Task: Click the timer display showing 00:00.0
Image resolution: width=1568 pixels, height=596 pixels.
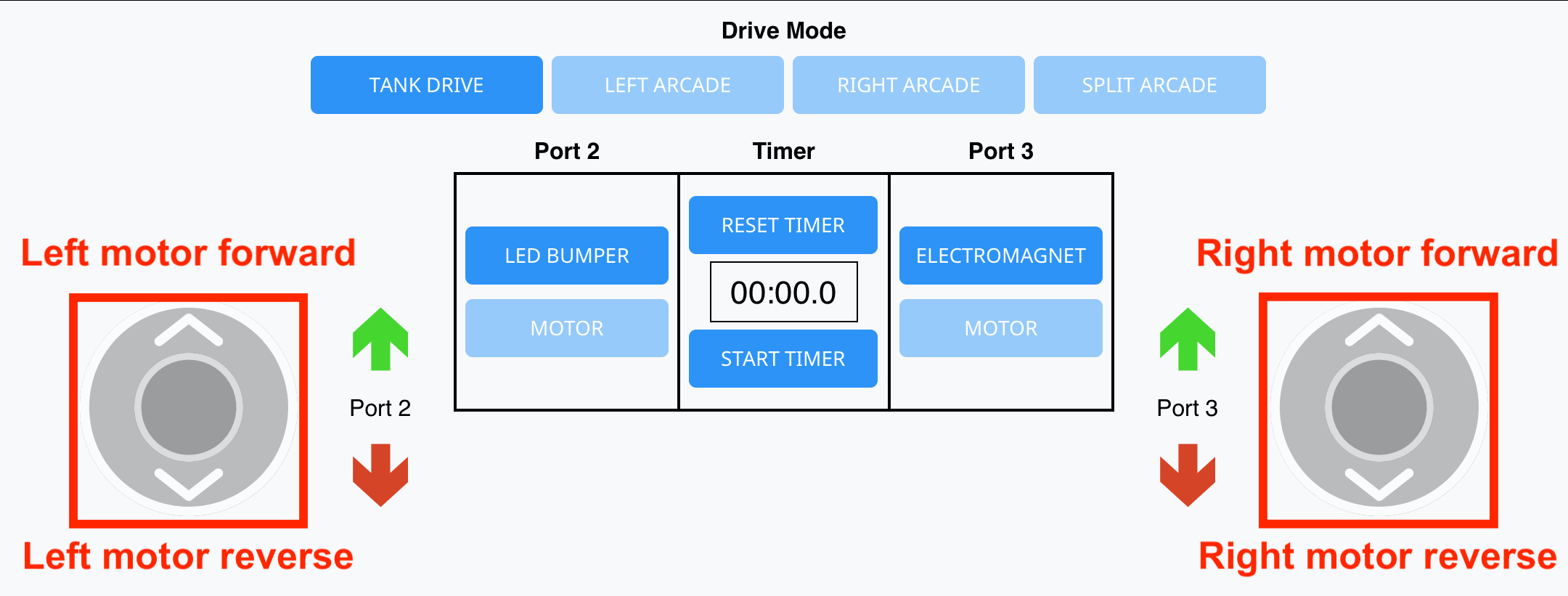Action: point(783,291)
